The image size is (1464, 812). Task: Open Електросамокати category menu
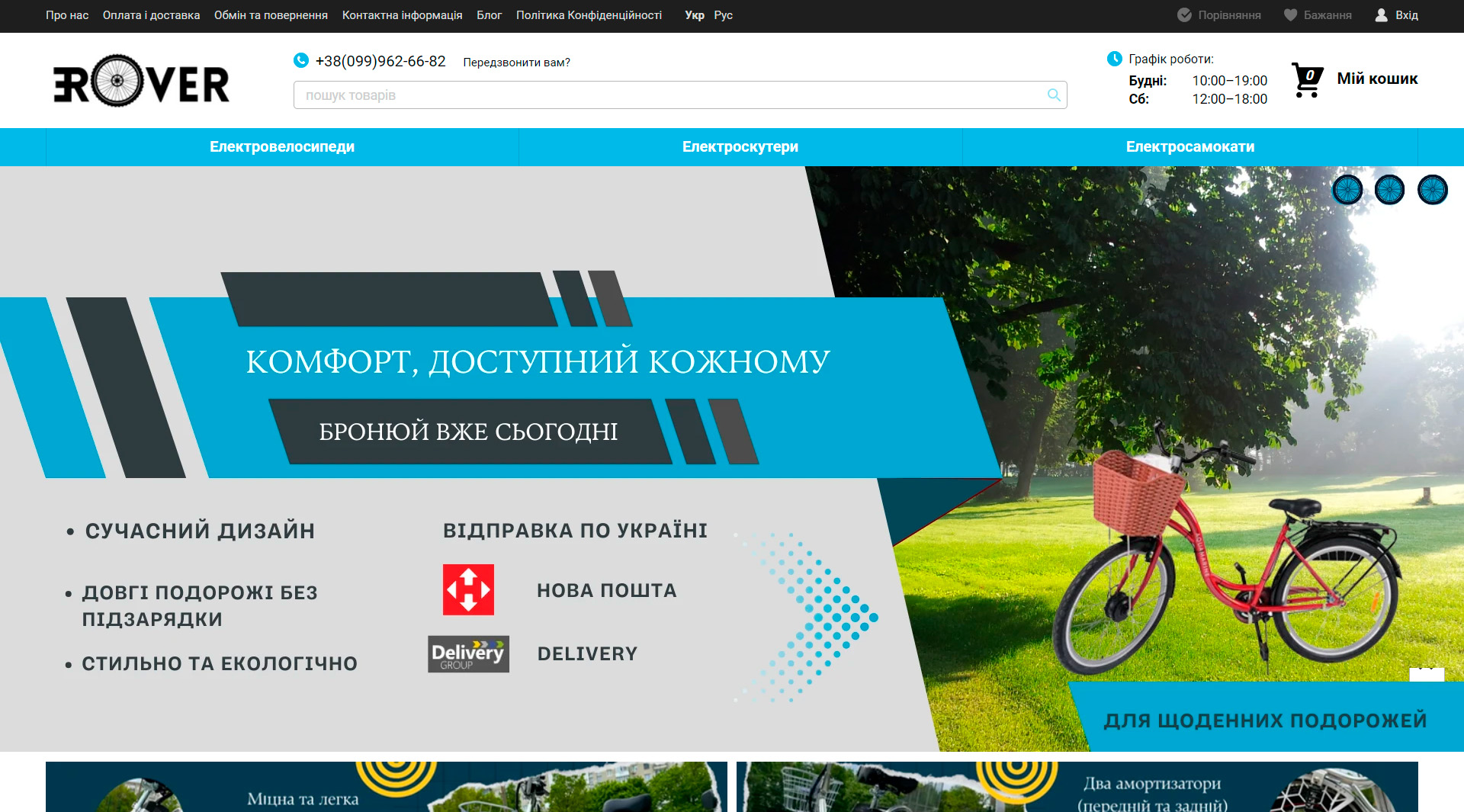(1189, 147)
